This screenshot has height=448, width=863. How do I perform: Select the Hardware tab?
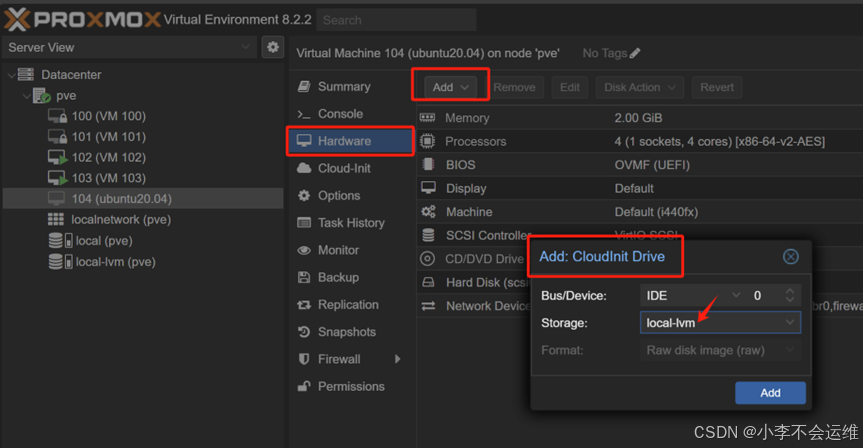click(x=351, y=141)
